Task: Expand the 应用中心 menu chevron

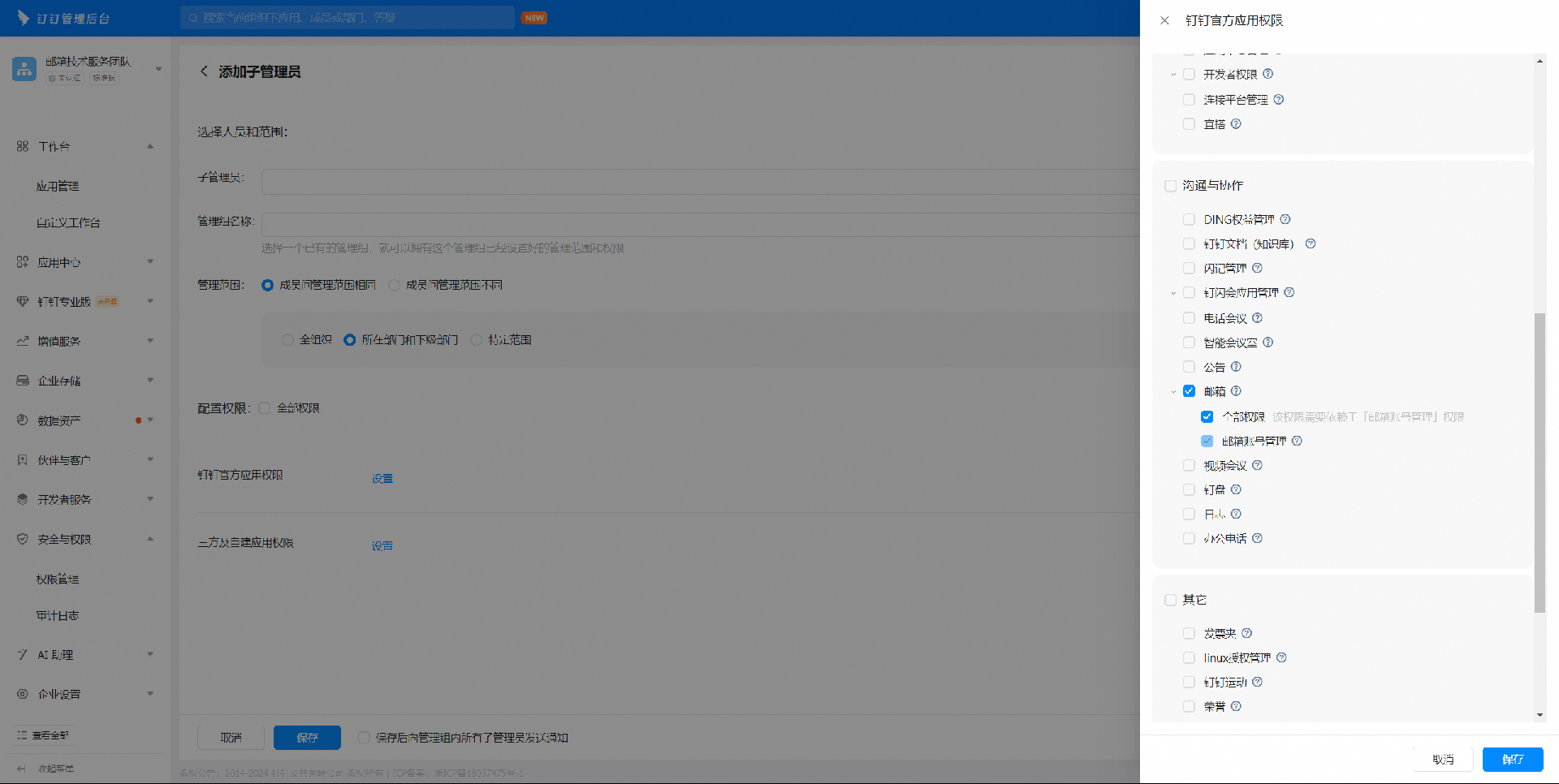Action: [x=150, y=261]
